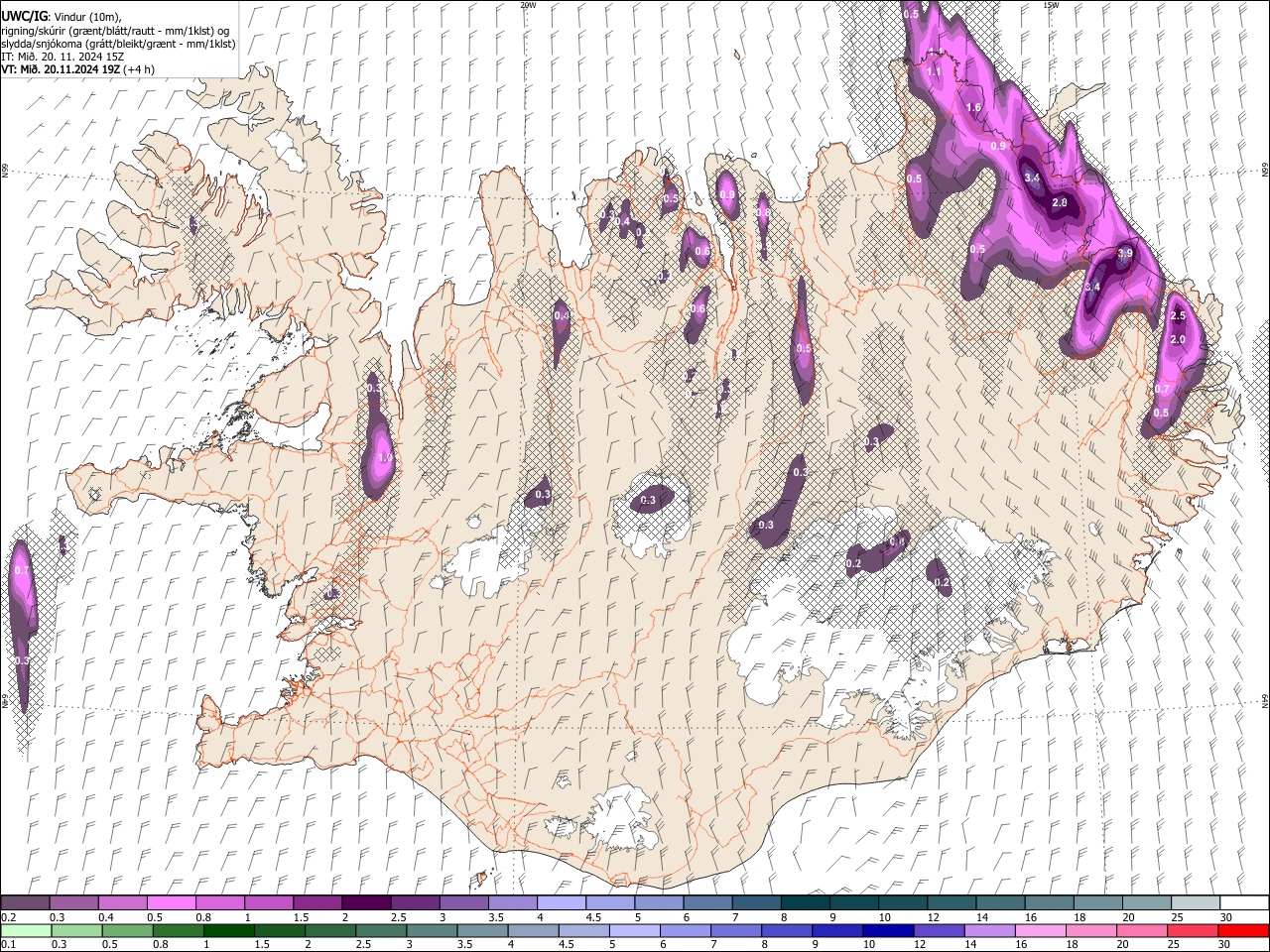This screenshot has width=1270, height=952.
Task: Select light lavender 4 swatch in upper legend
Action: (562, 902)
